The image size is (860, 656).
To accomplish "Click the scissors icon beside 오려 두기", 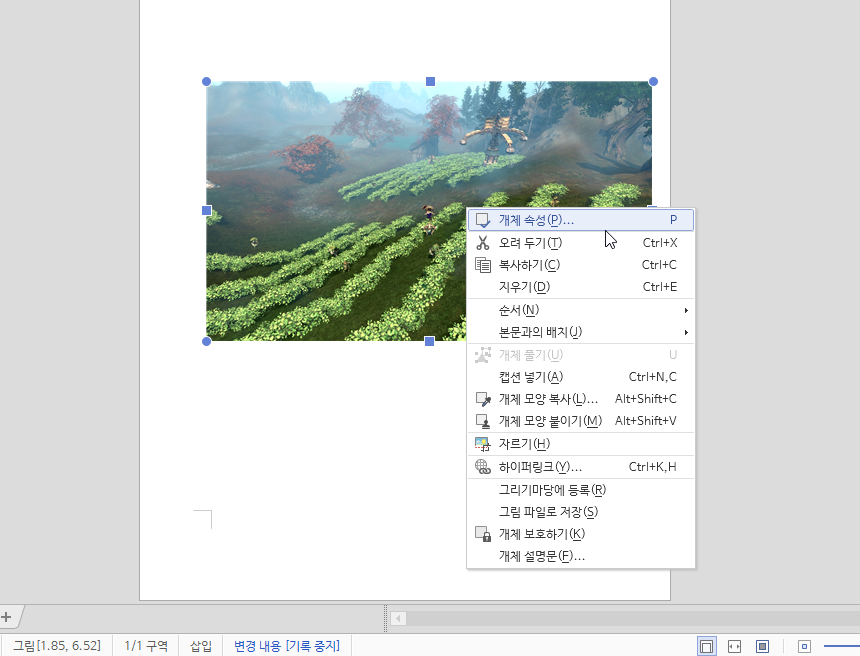I will tap(483, 242).
